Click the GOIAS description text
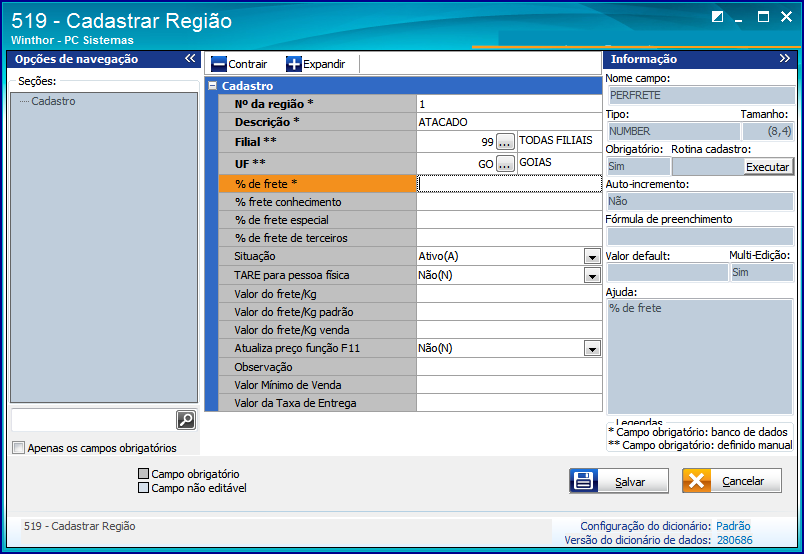Screen dimensions: 804x554 point(535,162)
